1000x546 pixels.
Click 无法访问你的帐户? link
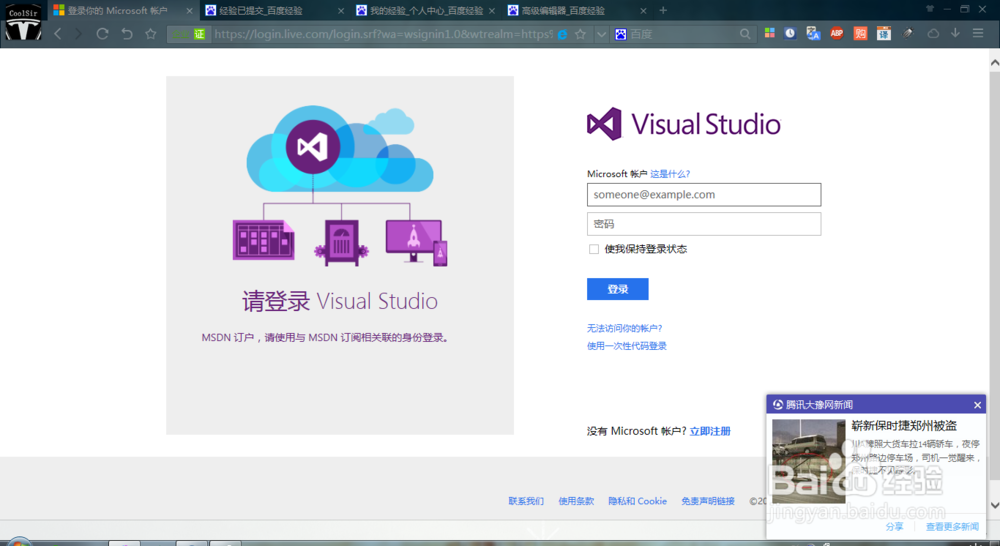coord(624,328)
